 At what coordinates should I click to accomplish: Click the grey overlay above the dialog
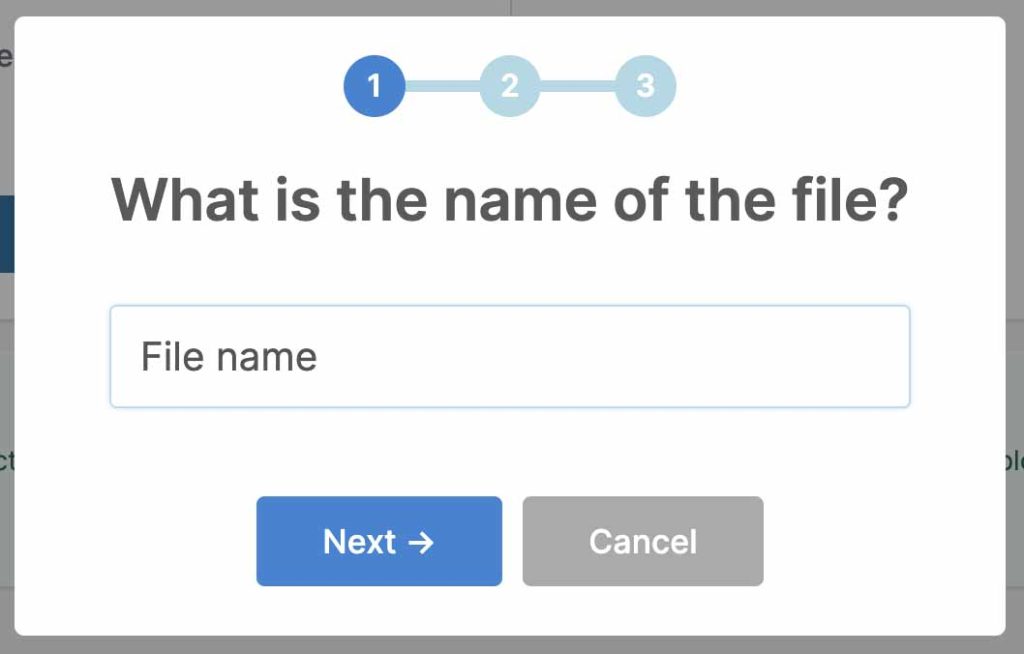coord(512,8)
